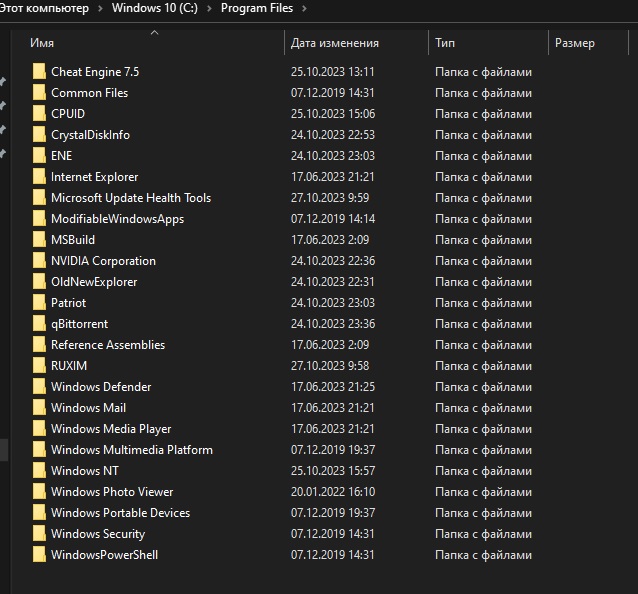Select the Windows Photo Viewer name
This screenshot has width=638, height=594.
click(x=112, y=492)
